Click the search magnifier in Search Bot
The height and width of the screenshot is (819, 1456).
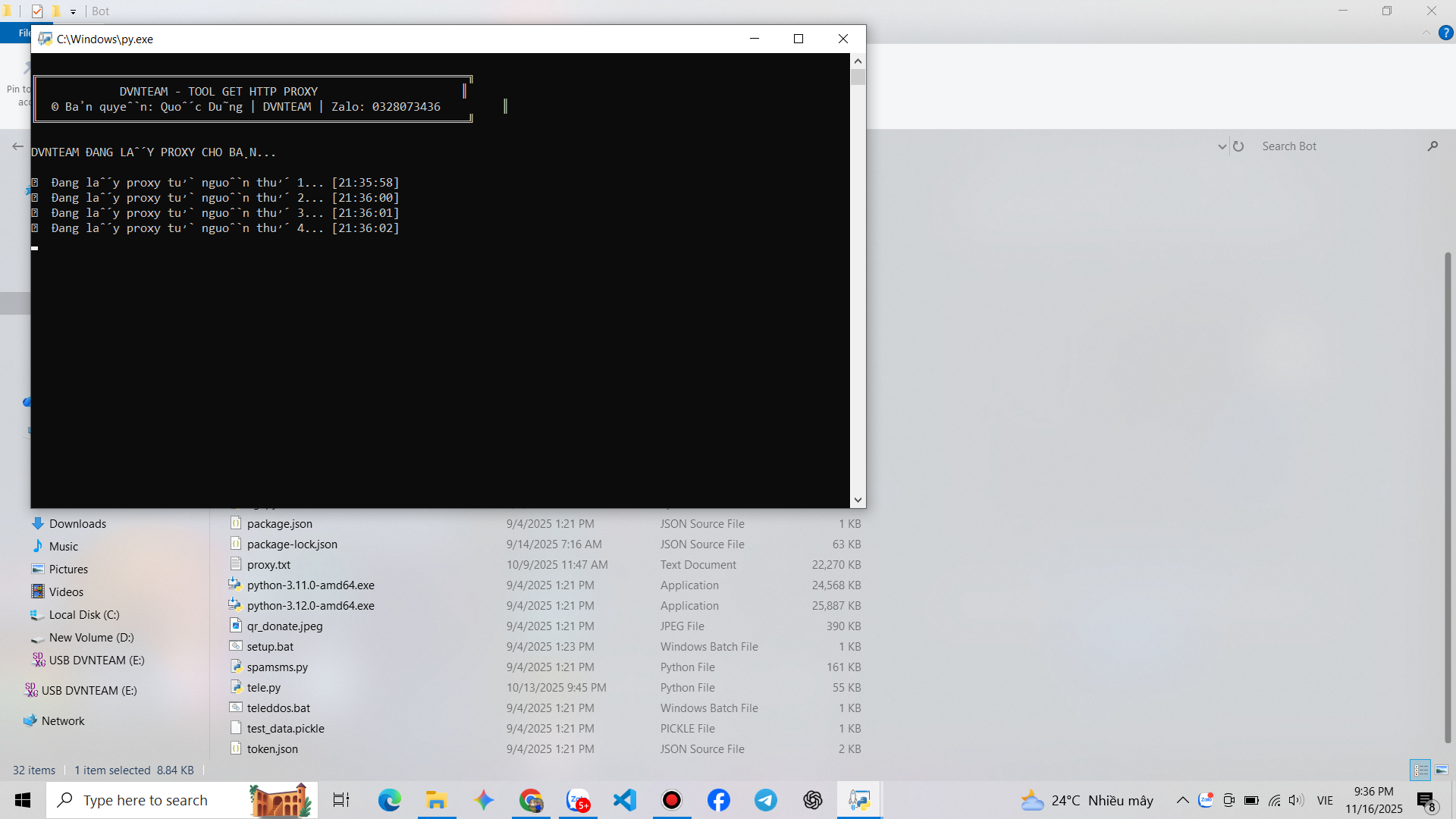pyautogui.click(x=1432, y=146)
